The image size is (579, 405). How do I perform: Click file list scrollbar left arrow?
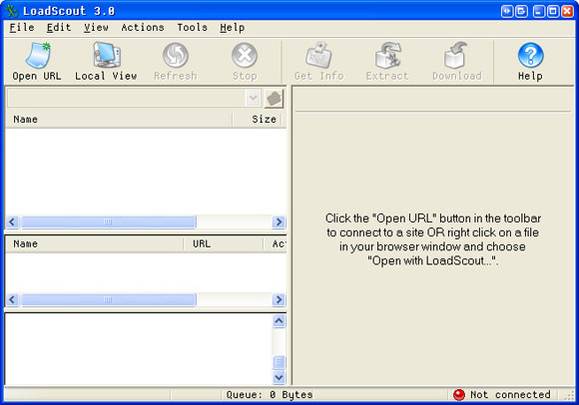pos(12,222)
